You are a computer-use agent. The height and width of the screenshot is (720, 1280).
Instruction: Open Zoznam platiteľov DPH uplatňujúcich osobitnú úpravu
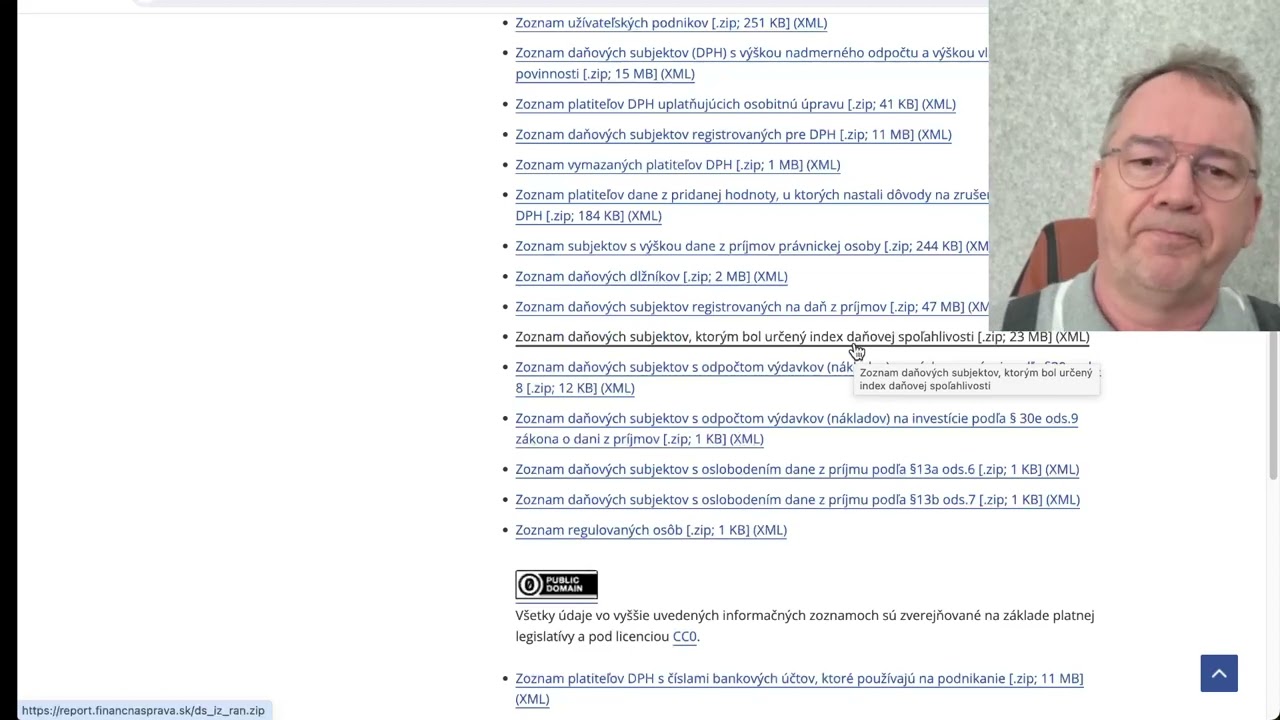coord(734,104)
